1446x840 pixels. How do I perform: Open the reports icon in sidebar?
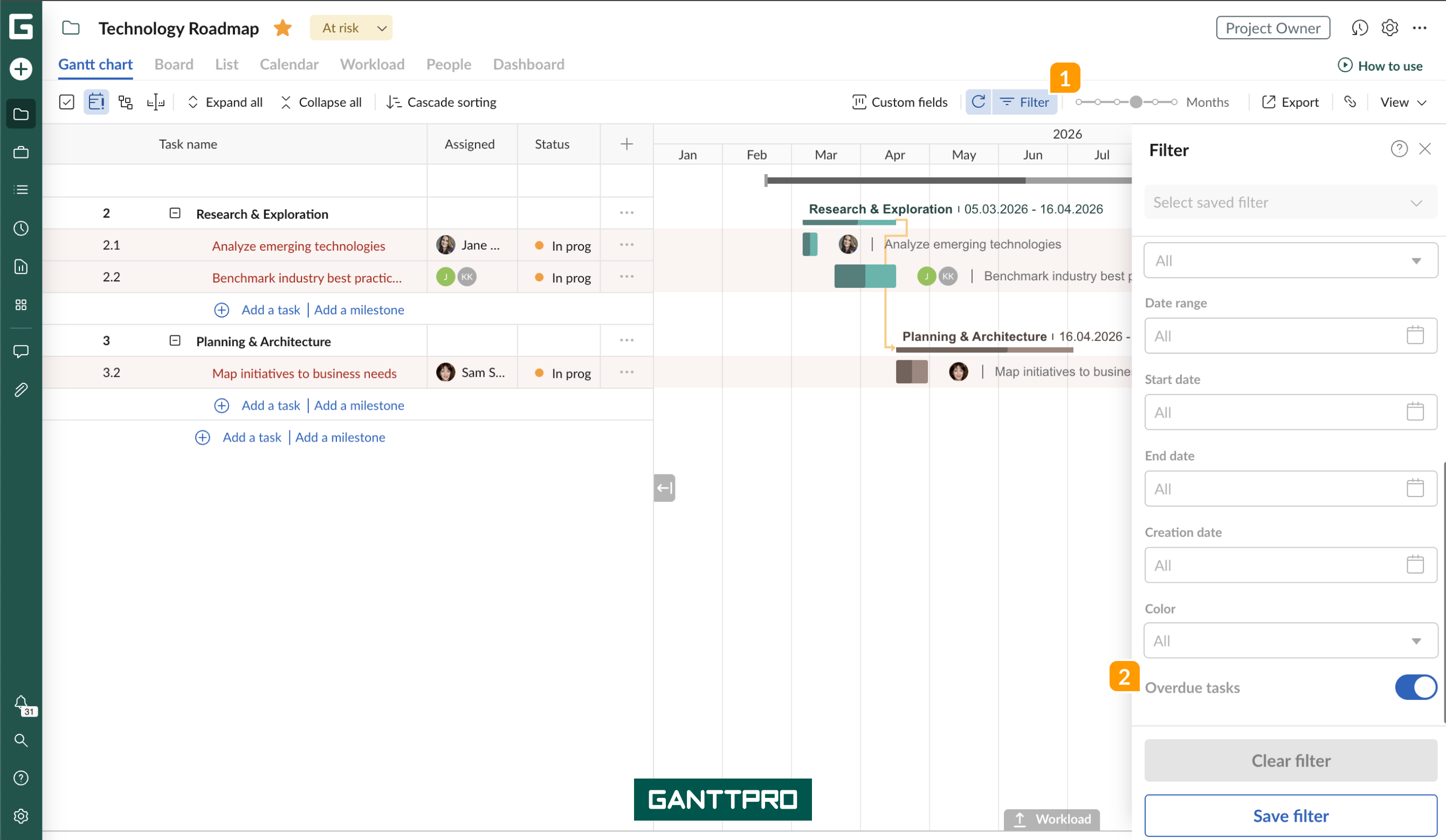coord(20,266)
